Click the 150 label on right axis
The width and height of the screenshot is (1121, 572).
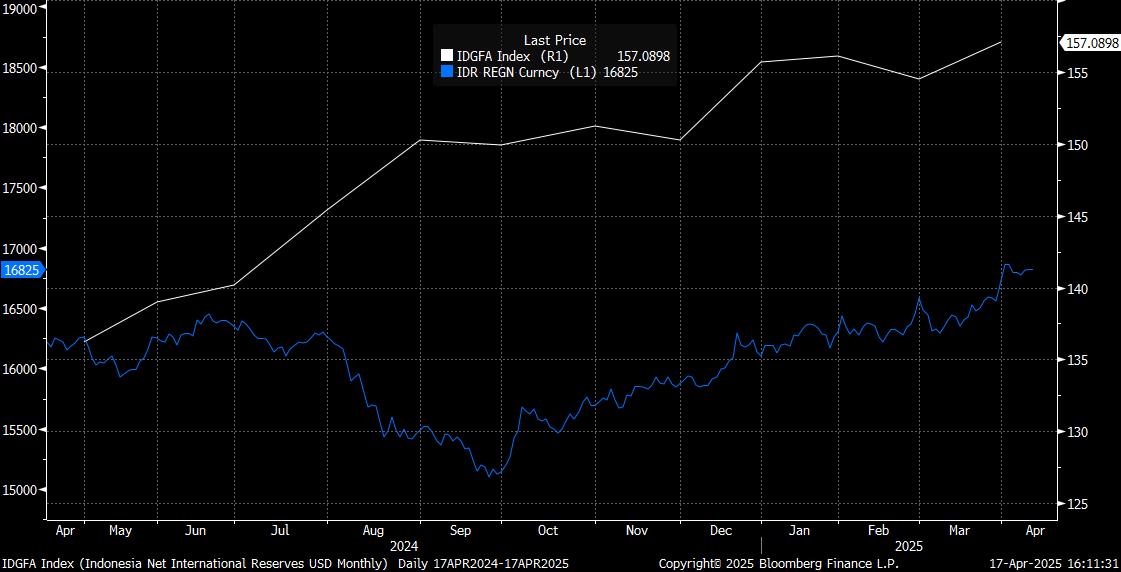(1077, 145)
